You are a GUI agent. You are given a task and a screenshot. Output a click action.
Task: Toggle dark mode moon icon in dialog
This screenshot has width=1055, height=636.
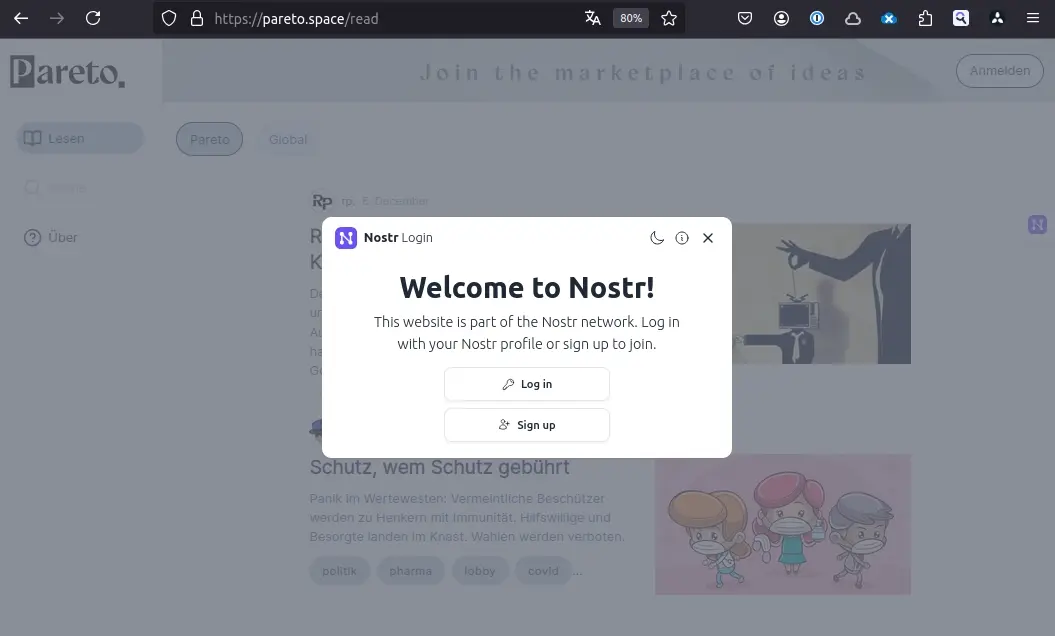click(x=657, y=238)
